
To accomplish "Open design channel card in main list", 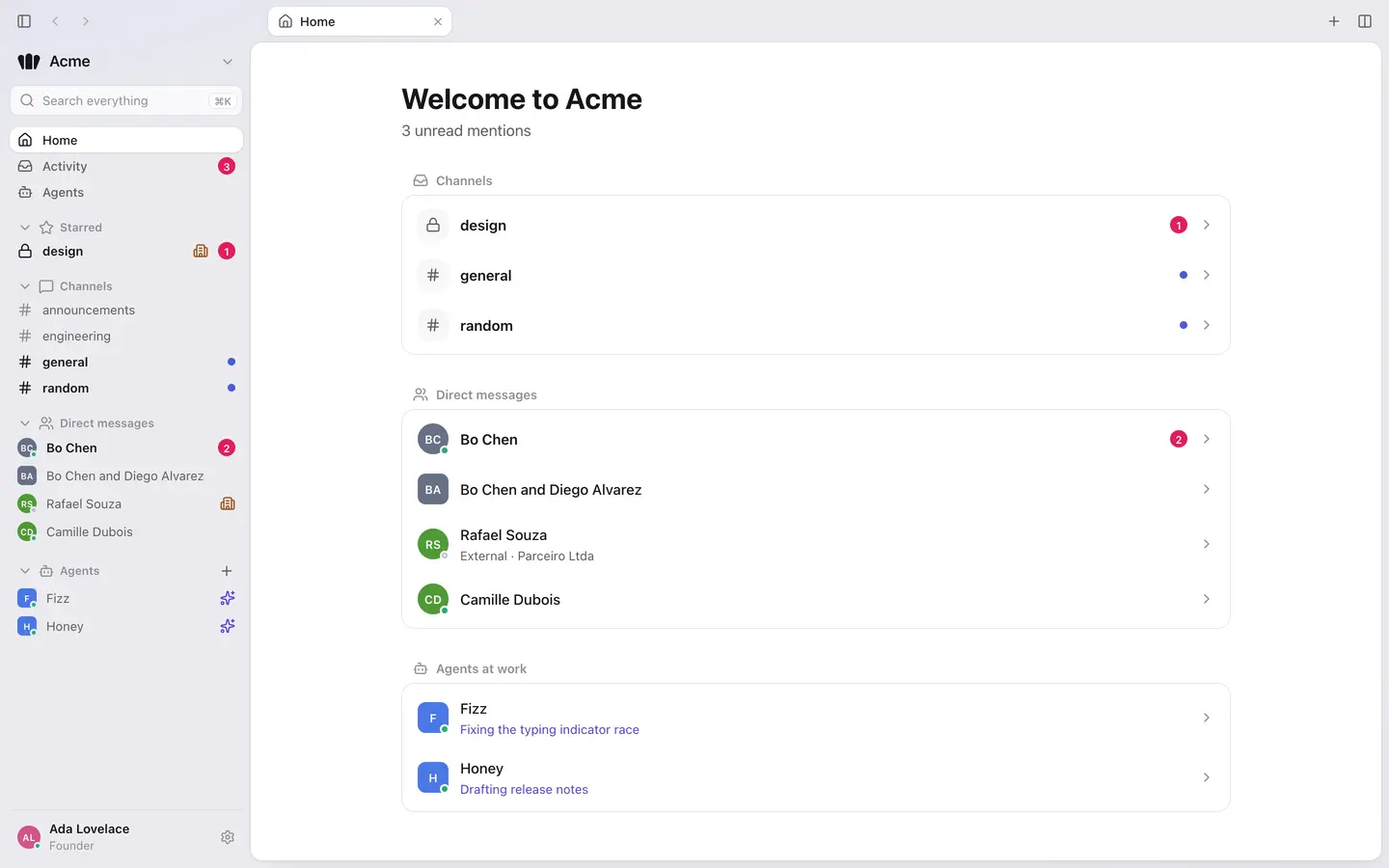I will [816, 225].
